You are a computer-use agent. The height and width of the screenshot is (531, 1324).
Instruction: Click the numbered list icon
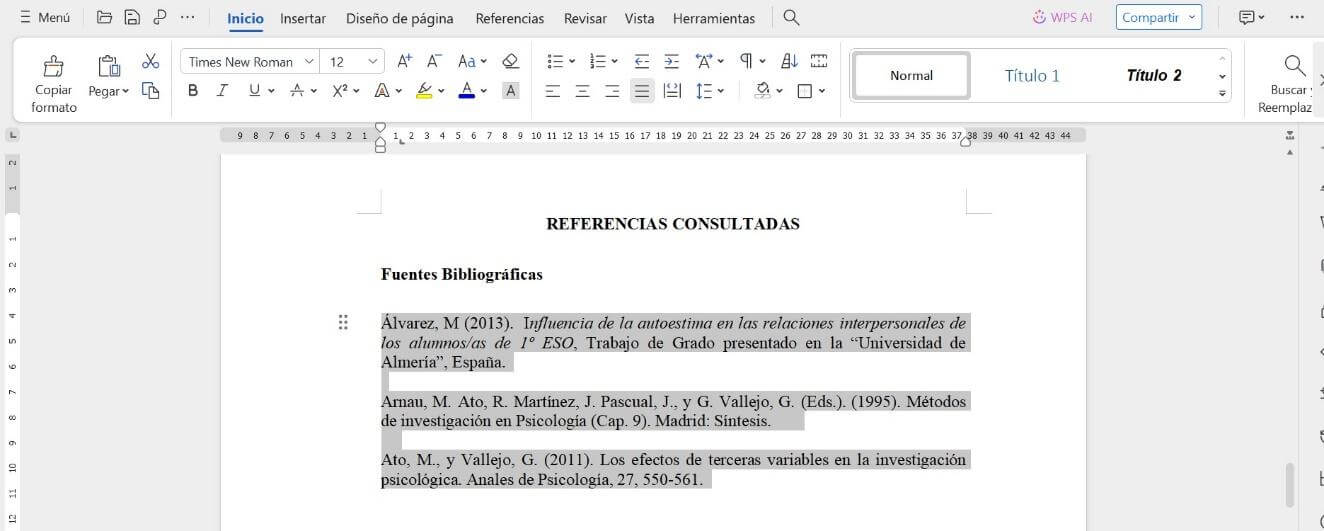coord(597,61)
